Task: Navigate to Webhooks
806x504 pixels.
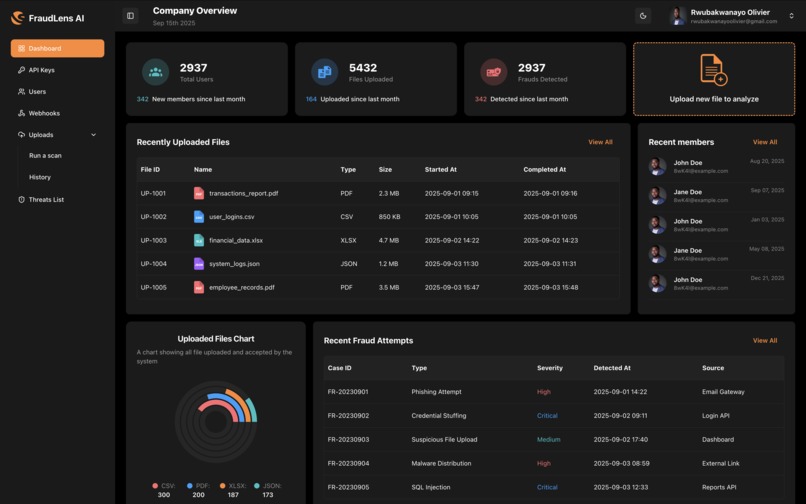Action: [x=44, y=113]
